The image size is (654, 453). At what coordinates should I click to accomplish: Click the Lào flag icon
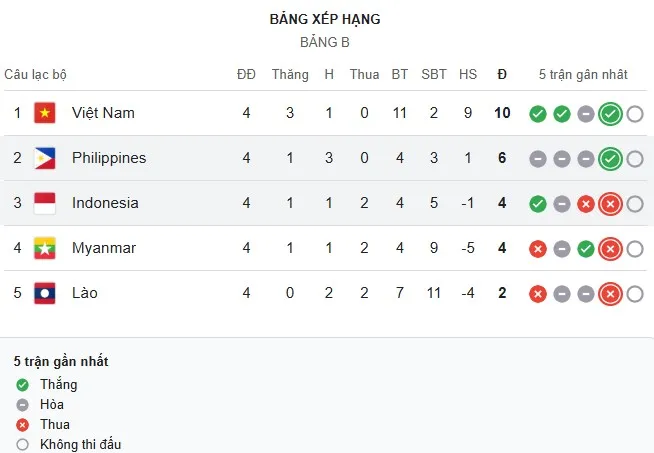(45, 293)
